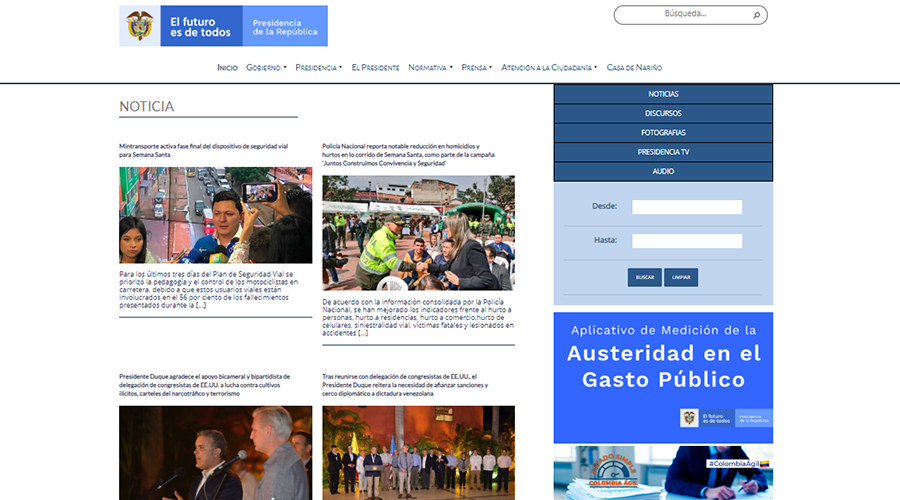Image resolution: width=900 pixels, height=500 pixels.
Task: Click the Estado Simple Colombia Ágil banner
Action: point(663,473)
